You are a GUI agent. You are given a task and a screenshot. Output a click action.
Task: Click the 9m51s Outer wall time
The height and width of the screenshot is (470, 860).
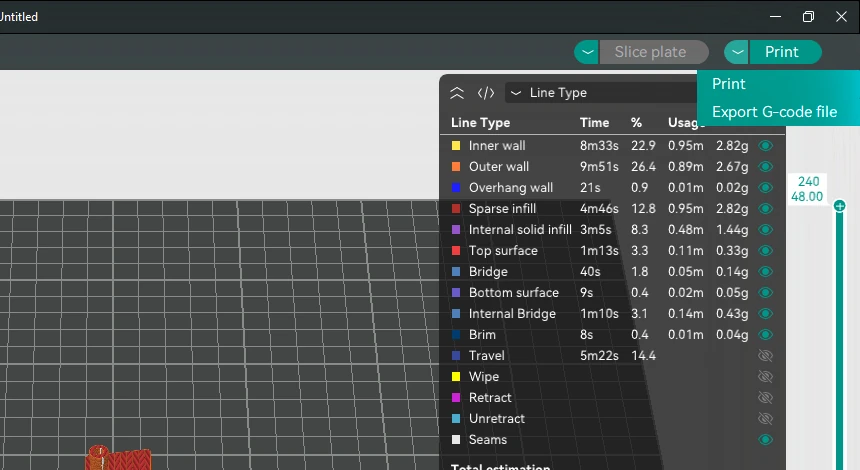(x=599, y=166)
